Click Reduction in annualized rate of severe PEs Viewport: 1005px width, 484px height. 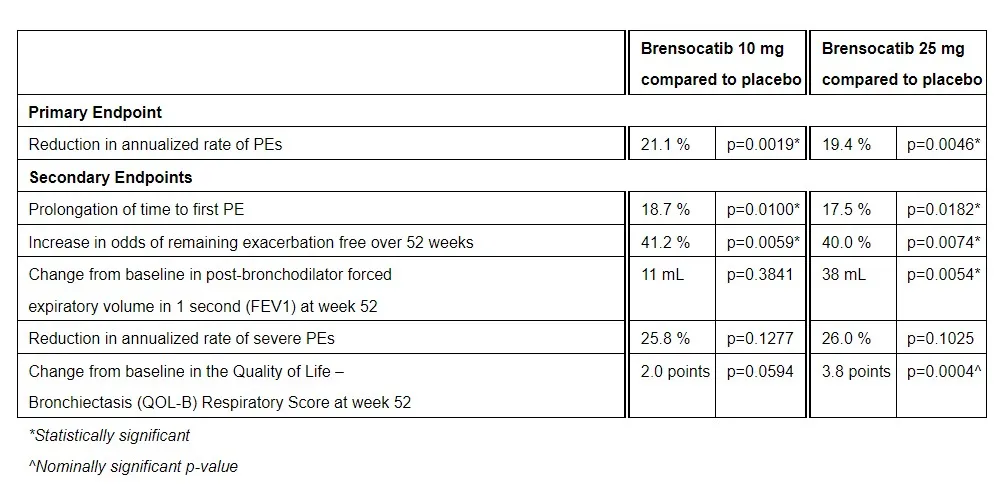[x=182, y=339]
